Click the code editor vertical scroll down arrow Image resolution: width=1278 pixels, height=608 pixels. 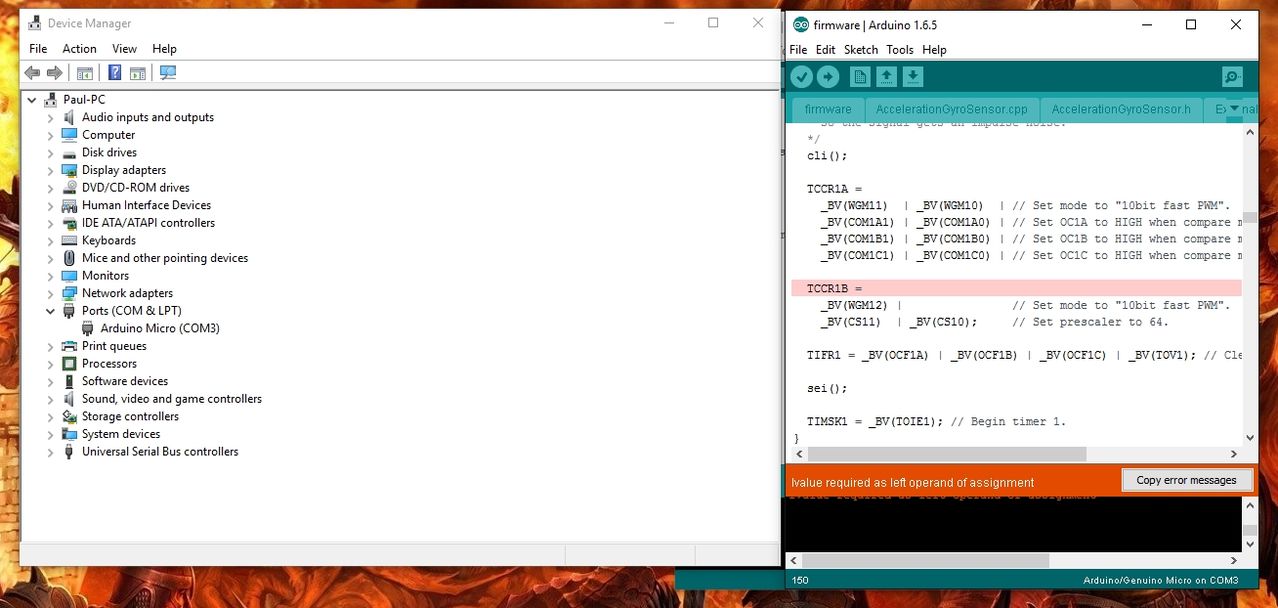(x=1250, y=438)
